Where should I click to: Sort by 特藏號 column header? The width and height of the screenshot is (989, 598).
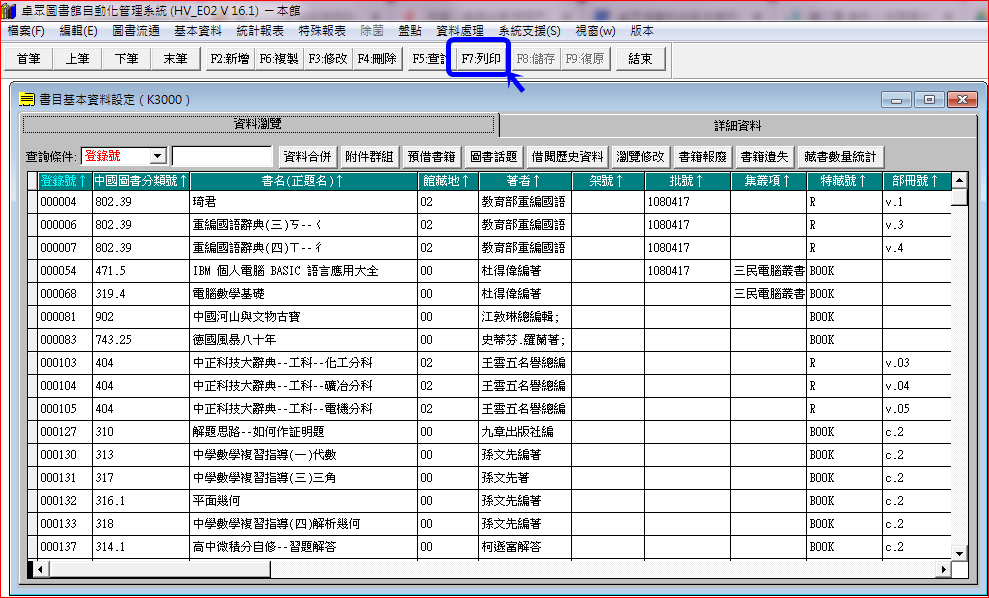point(845,181)
